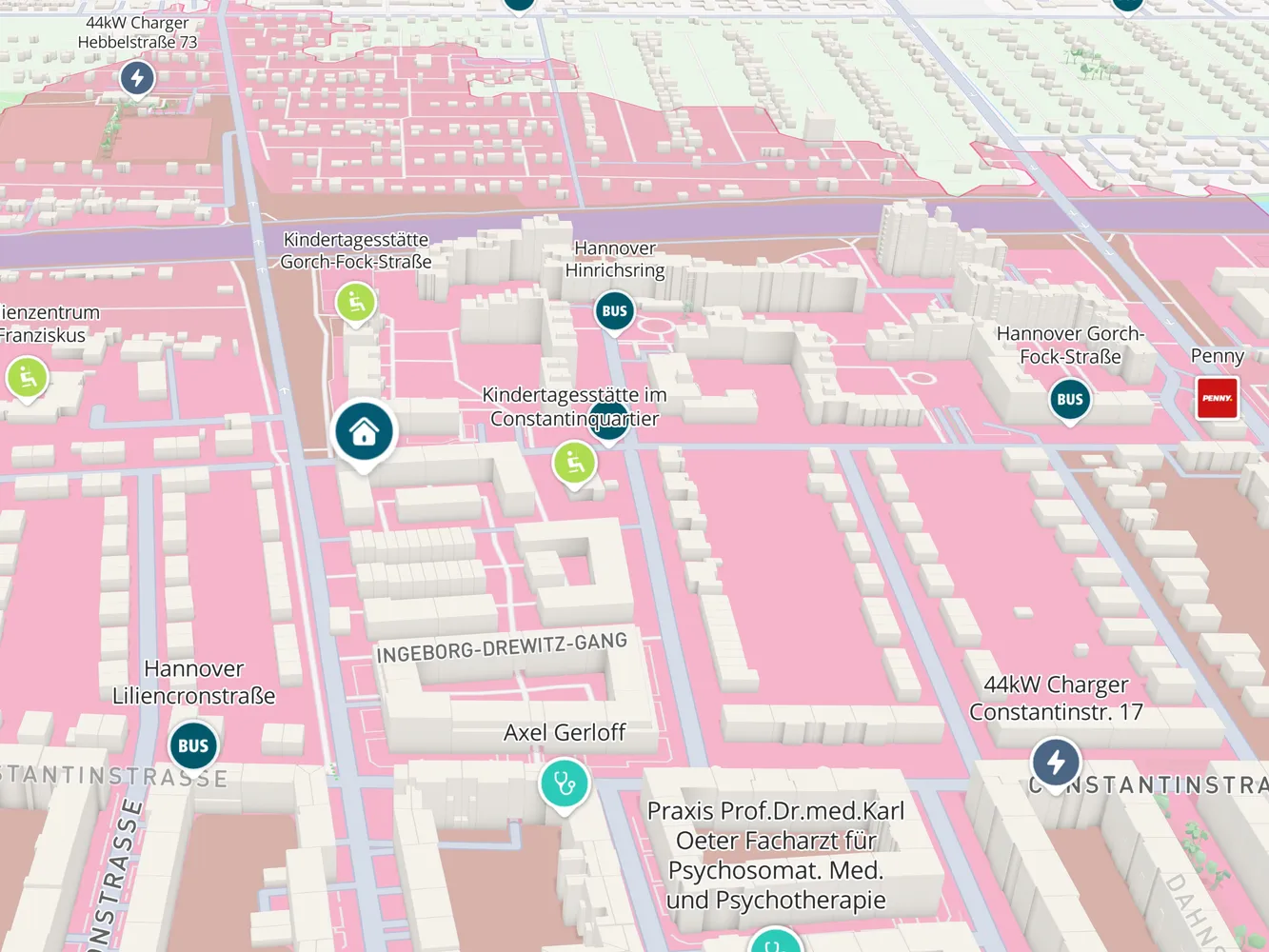Select the "Axel Gerloff" text label
Image resolution: width=1269 pixels, height=952 pixels.
[565, 732]
